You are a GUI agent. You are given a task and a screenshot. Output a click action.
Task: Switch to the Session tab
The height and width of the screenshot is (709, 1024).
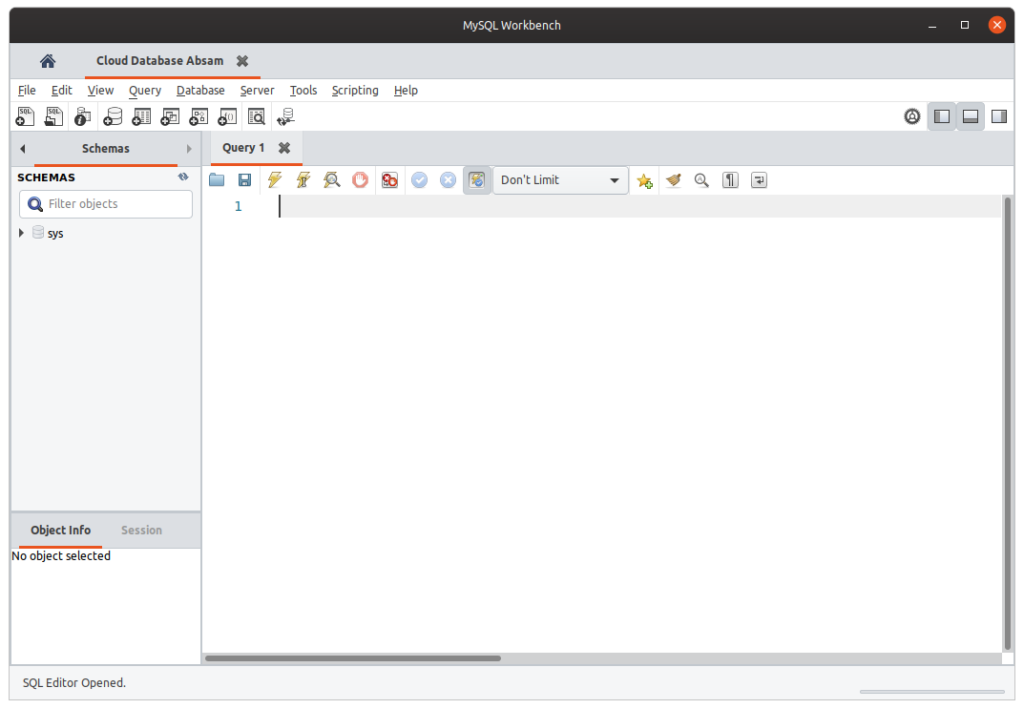coord(141,530)
